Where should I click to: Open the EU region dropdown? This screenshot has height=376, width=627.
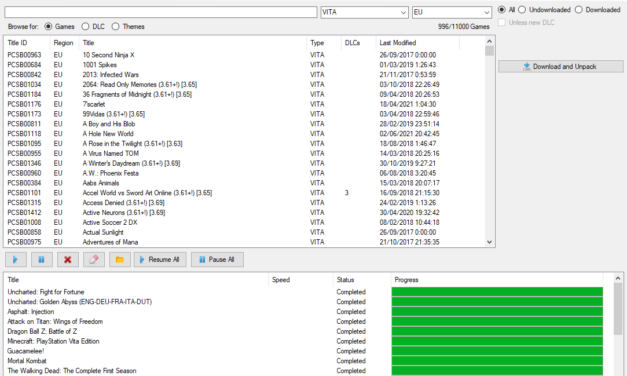point(452,12)
